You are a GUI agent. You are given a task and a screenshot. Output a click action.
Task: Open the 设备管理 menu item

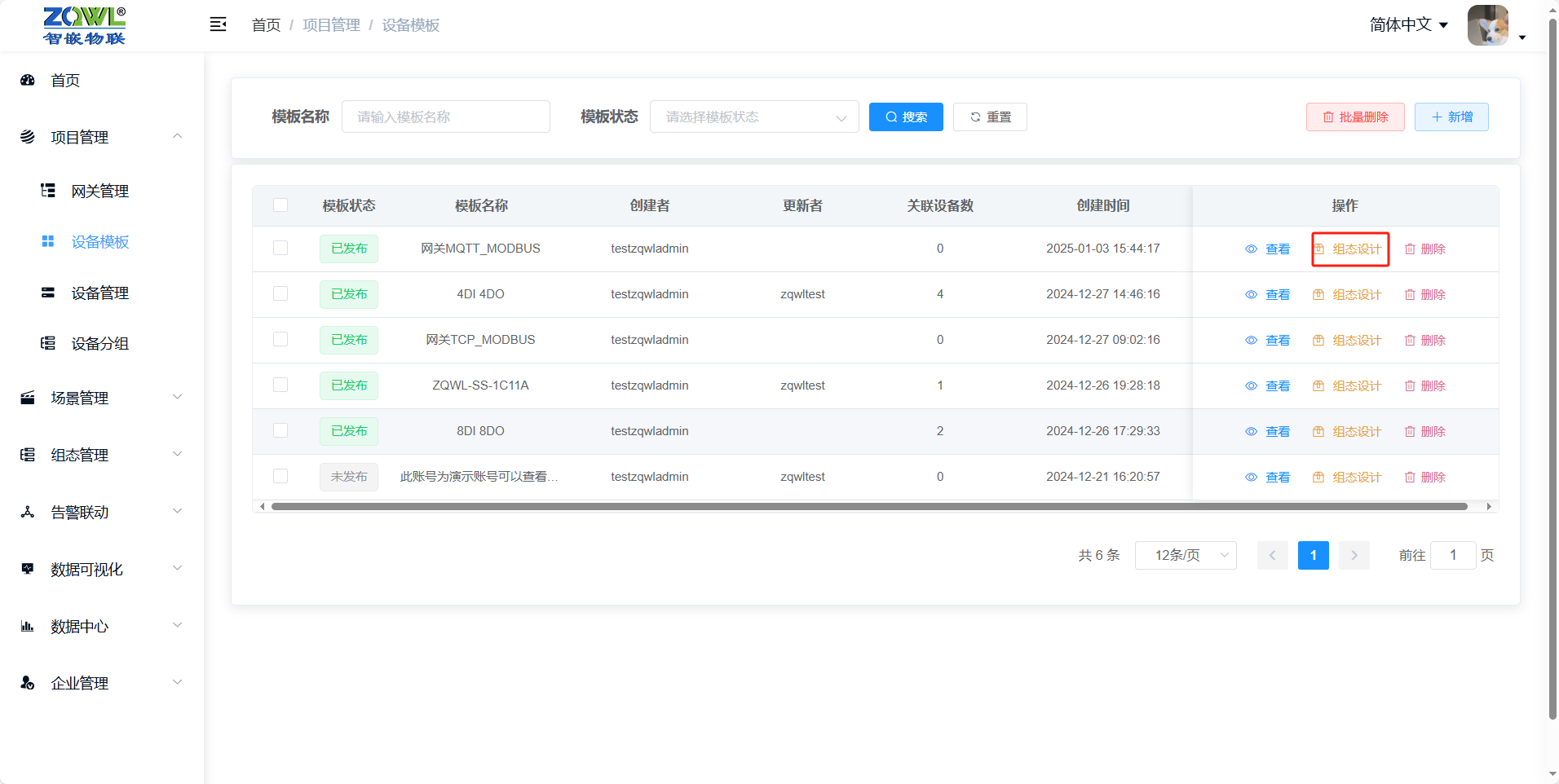coord(101,293)
